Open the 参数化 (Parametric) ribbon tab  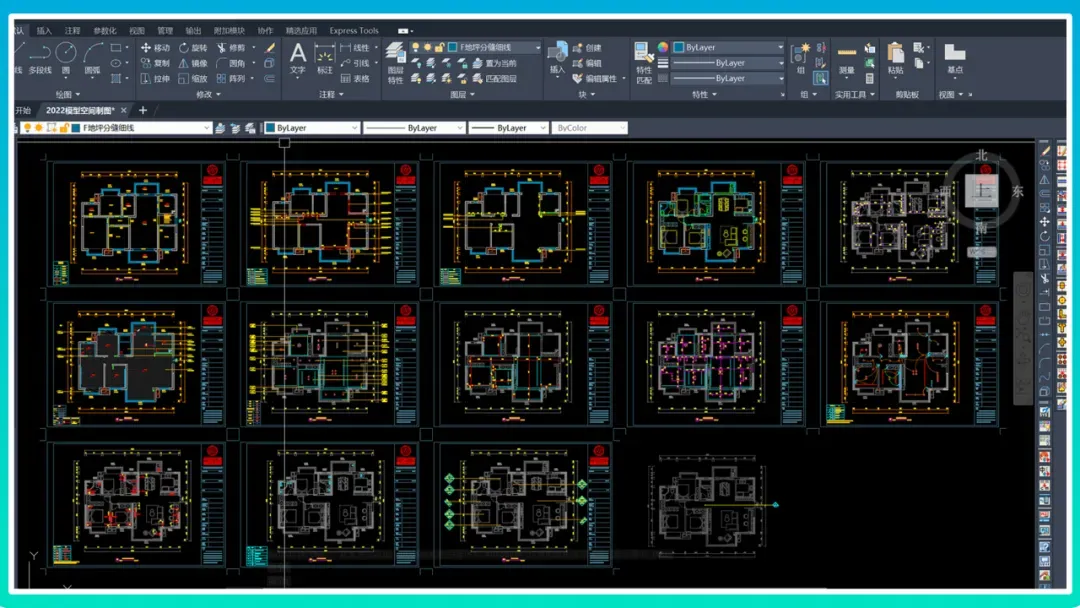tap(105, 30)
